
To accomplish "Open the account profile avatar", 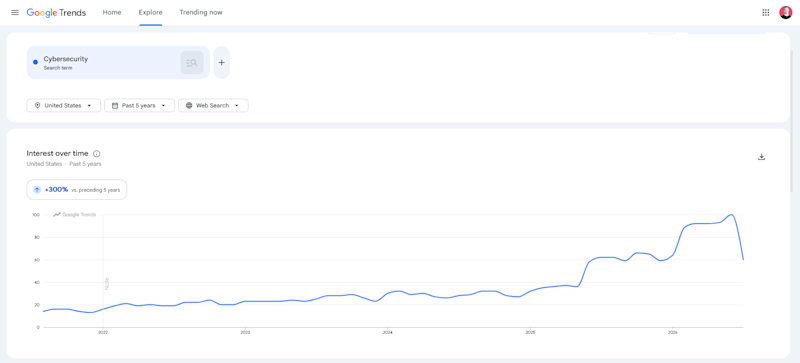I will 785,12.
